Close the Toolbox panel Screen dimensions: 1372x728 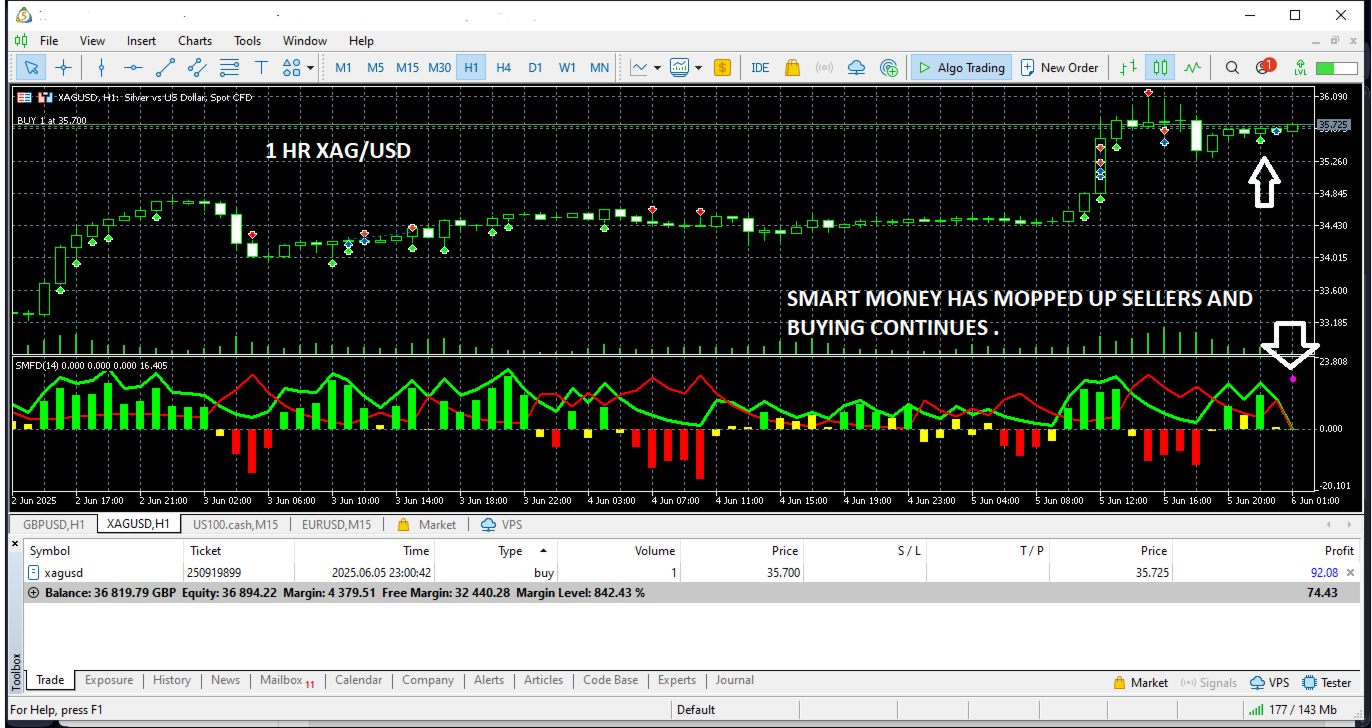pos(15,544)
